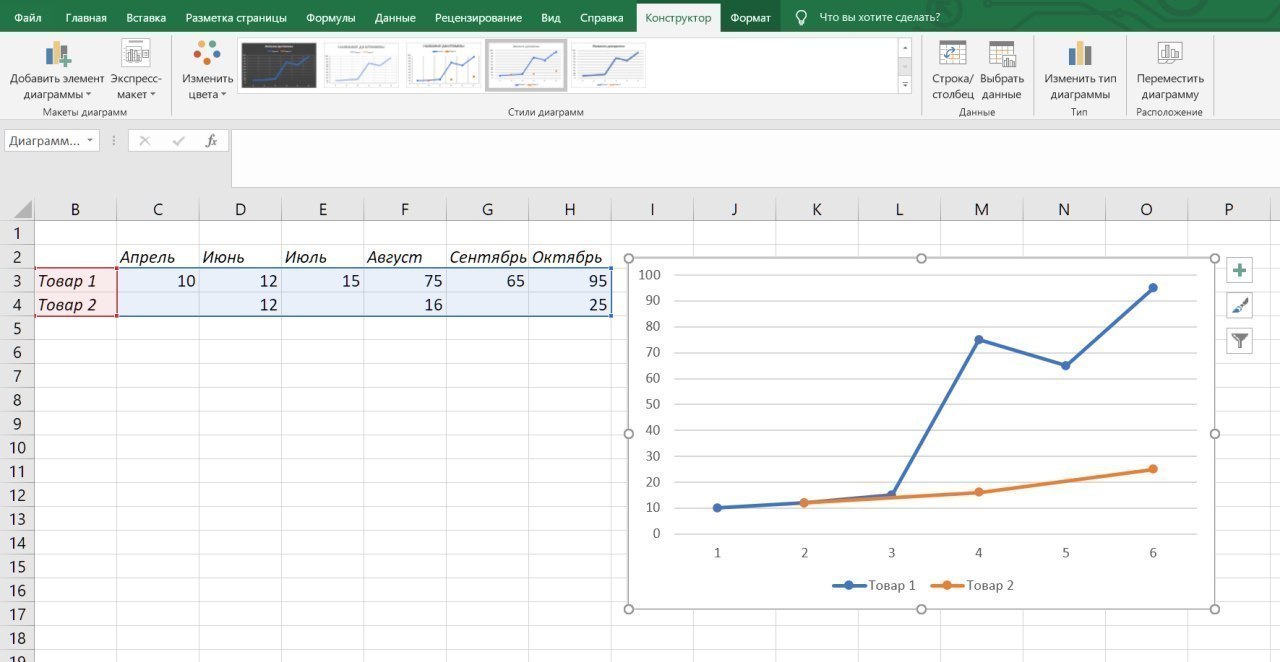Select cell E3 containing 15
The width and height of the screenshot is (1280, 662).
[323, 281]
